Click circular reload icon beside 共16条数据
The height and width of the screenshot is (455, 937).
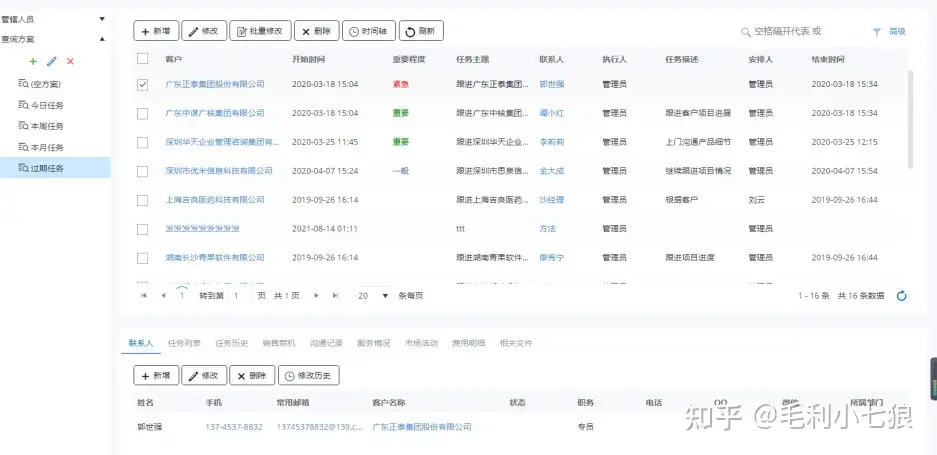click(902, 295)
